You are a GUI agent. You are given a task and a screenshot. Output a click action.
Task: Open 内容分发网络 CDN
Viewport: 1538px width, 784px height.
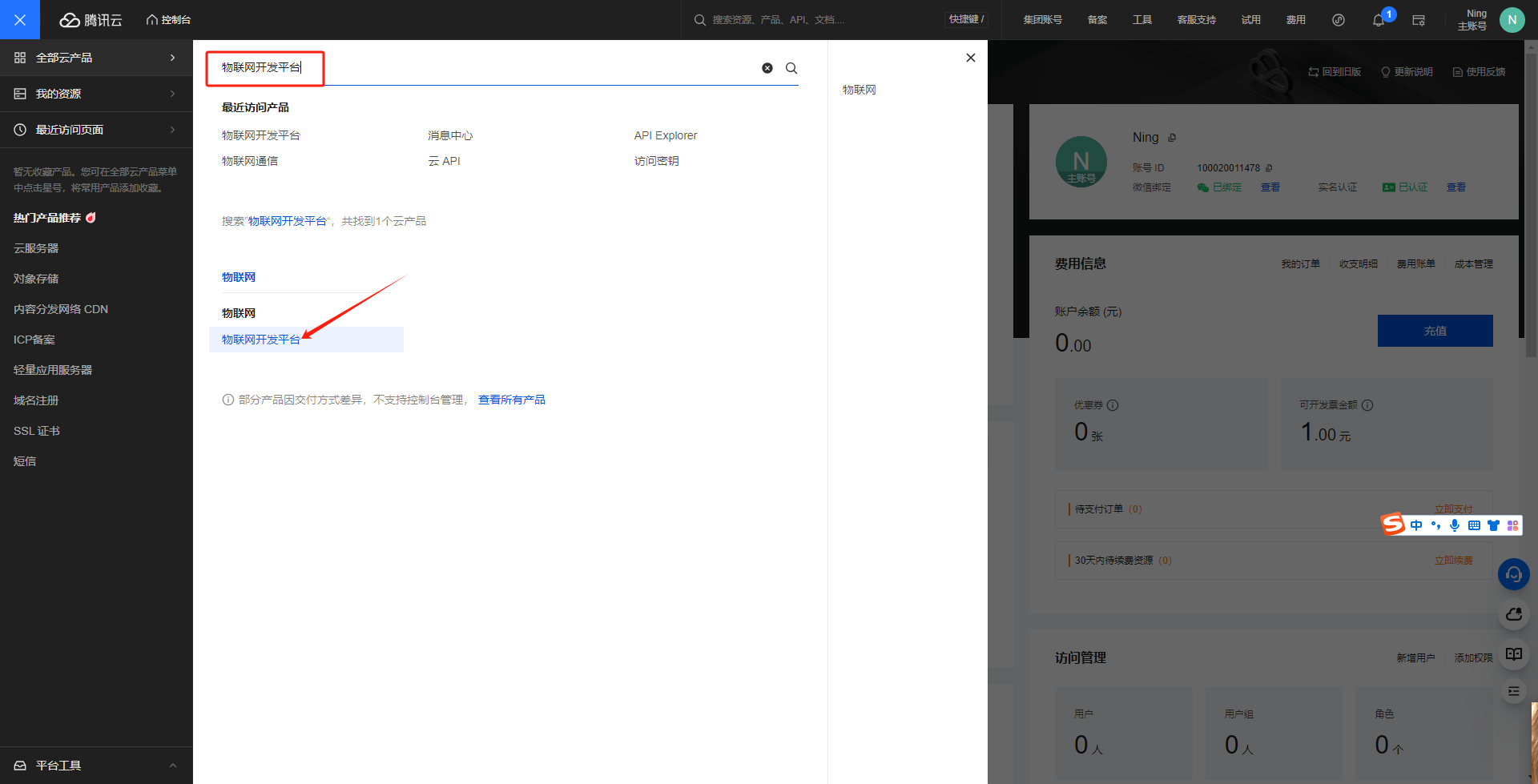point(61,309)
